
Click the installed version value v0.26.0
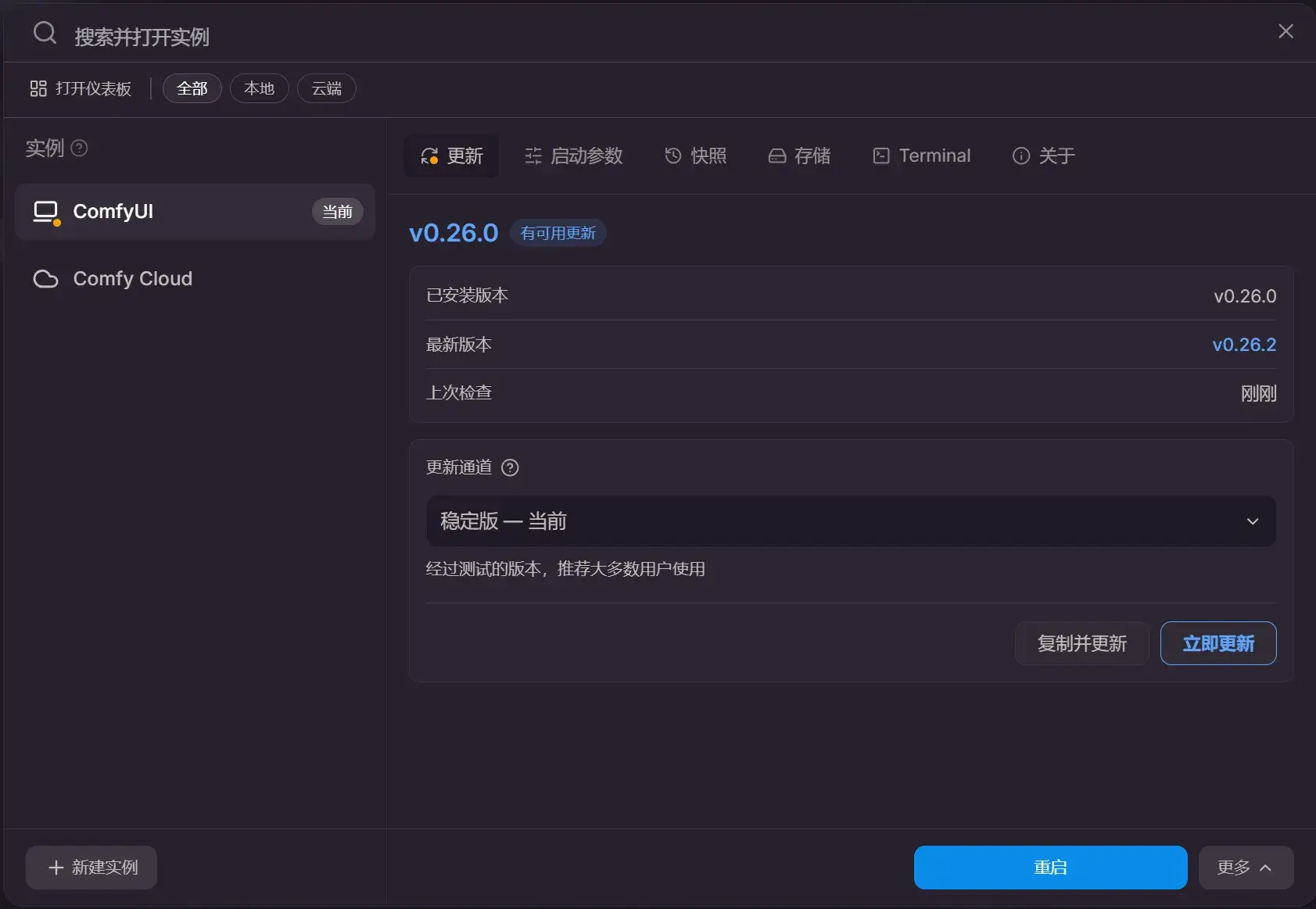point(1245,296)
